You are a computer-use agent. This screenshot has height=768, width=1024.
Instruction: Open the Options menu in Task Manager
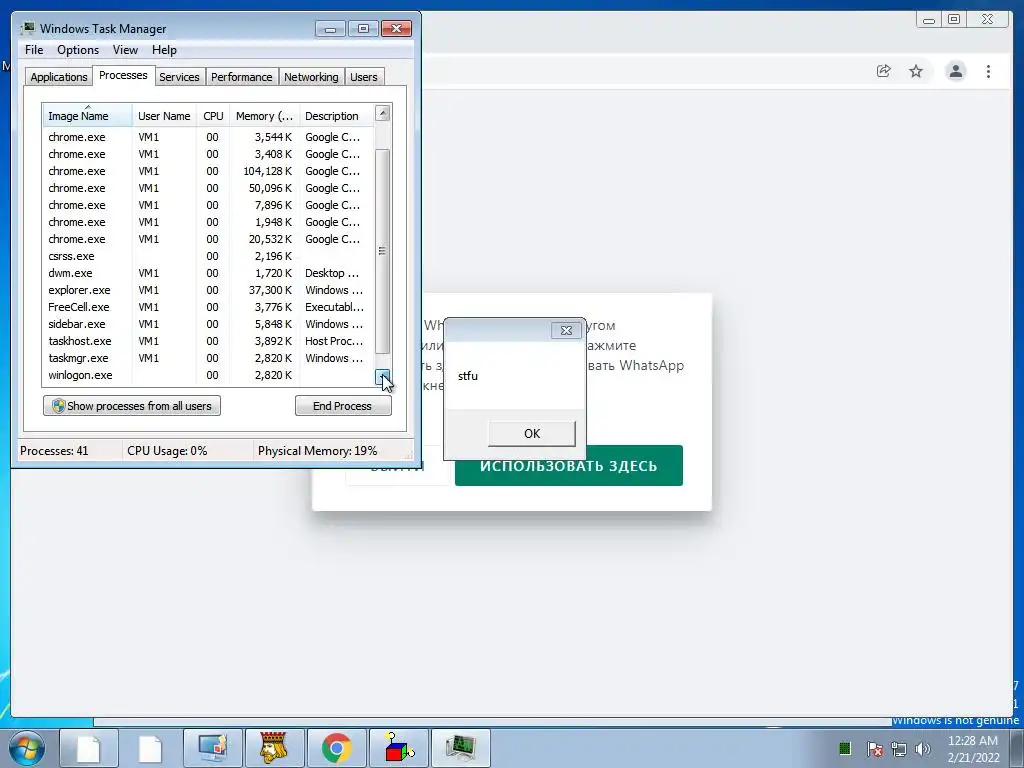coord(78,50)
